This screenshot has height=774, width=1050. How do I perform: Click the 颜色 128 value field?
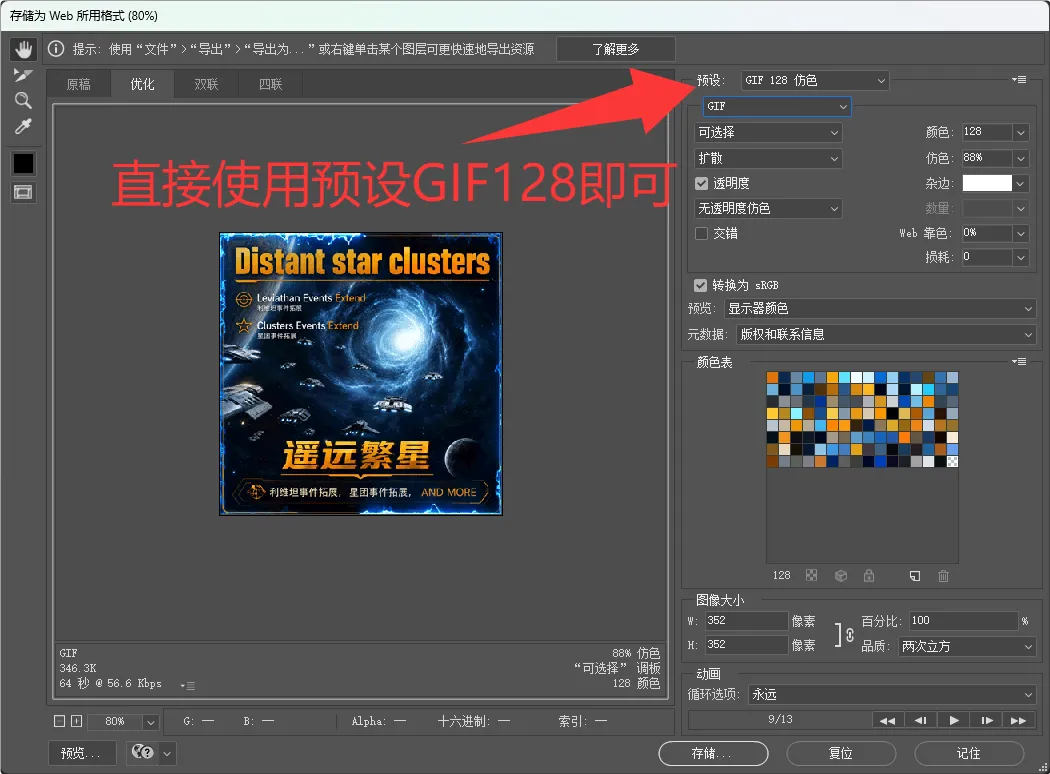pyautogui.click(x=986, y=133)
